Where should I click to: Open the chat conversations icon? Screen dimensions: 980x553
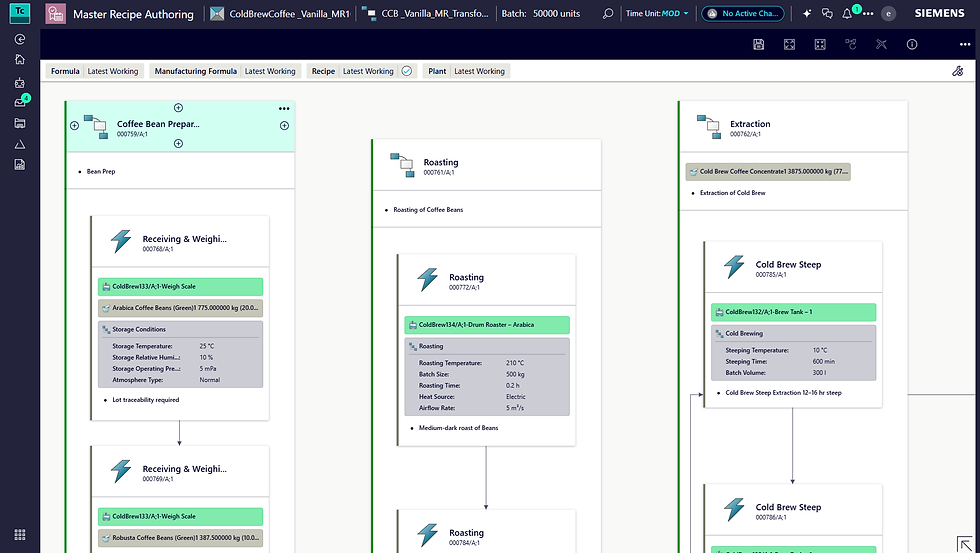(828, 13)
